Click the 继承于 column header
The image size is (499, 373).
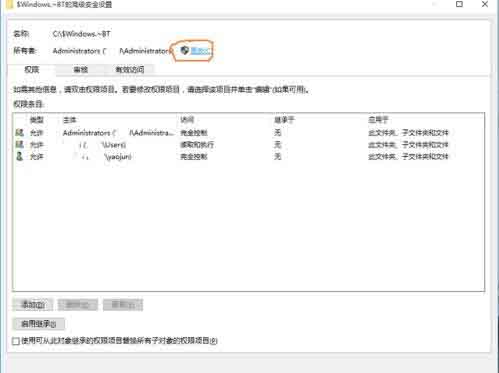pyautogui.click(x=284, y=120)
